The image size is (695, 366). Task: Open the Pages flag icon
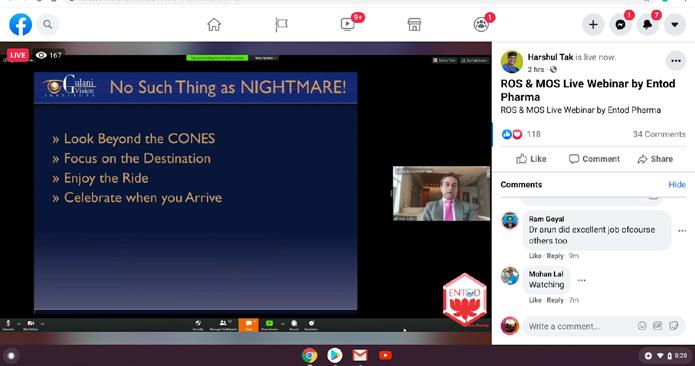click(281, 24)
